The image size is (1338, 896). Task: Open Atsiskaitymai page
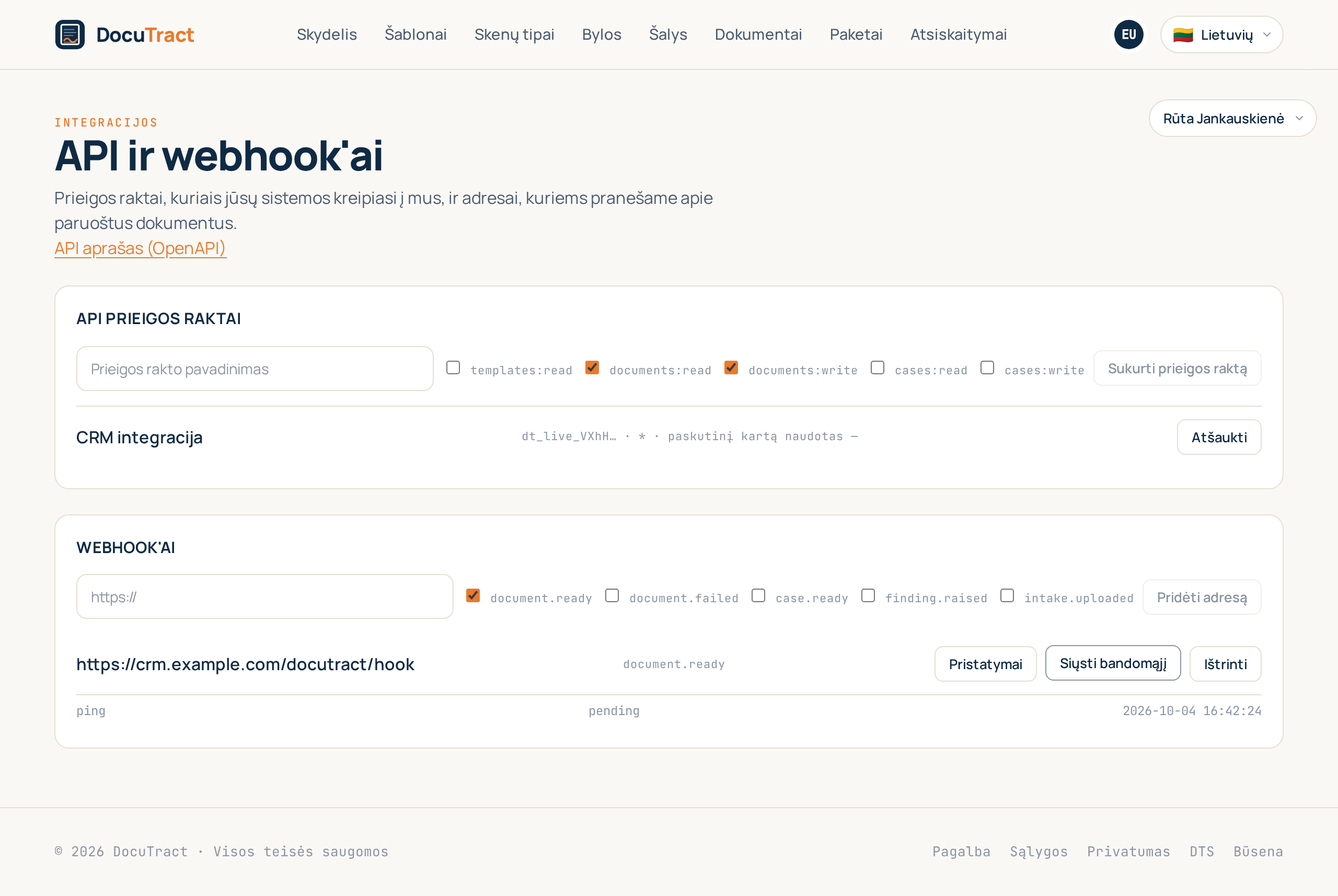coord(958,35)
